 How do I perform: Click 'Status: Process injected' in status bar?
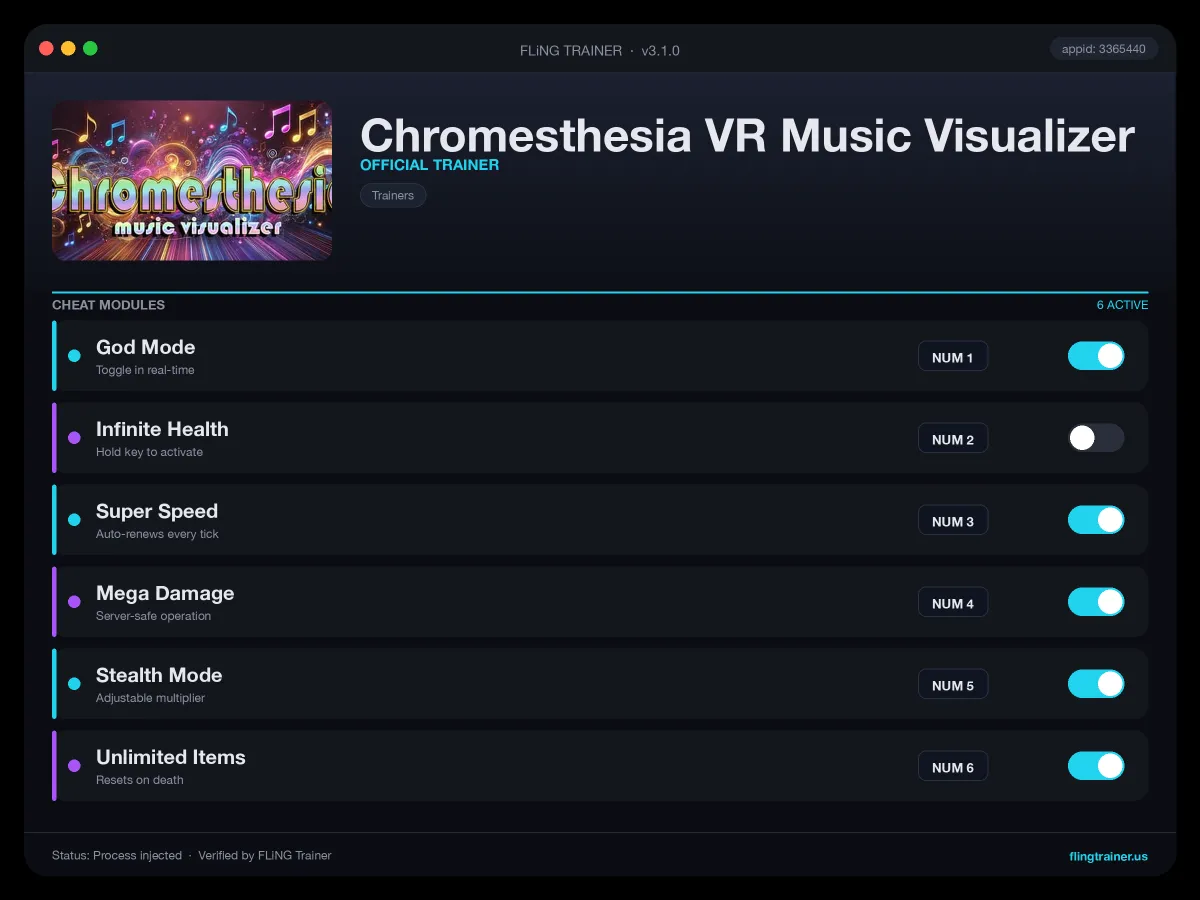pyautogui.click(x=117, y=856)
